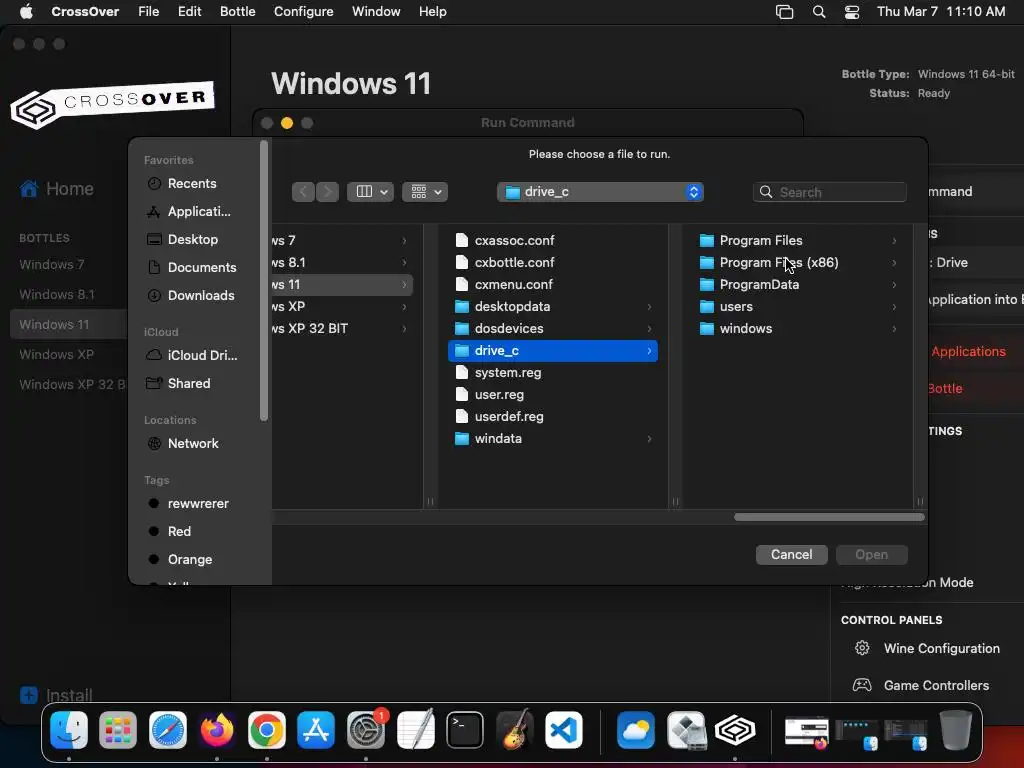Open TextEdit in the Dock
Image resolution: width=1024 pixels, height=768 pixels.
pyautogui.click(x=415, y=730)
